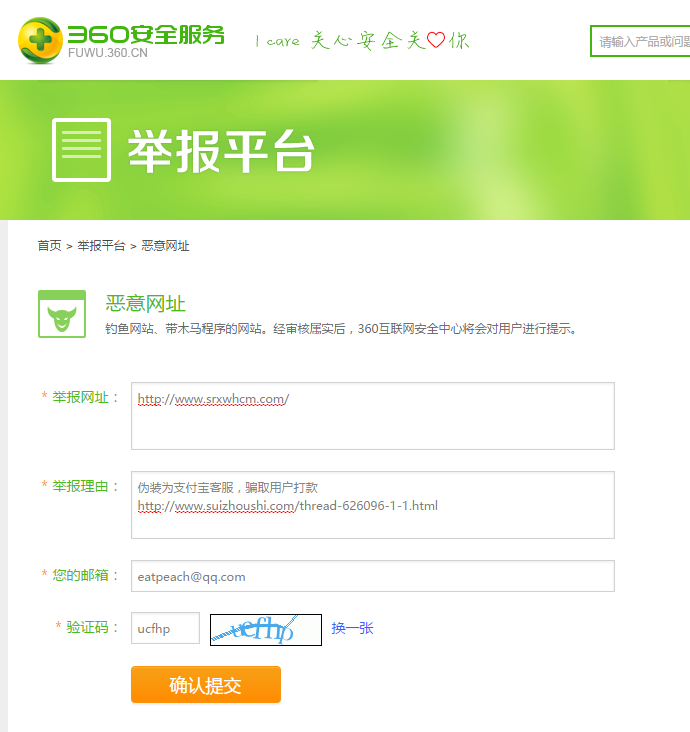Go to 举报平台 breadcrumb link
The height and width of the screenshot is (732, 690).
click(101, 246)
